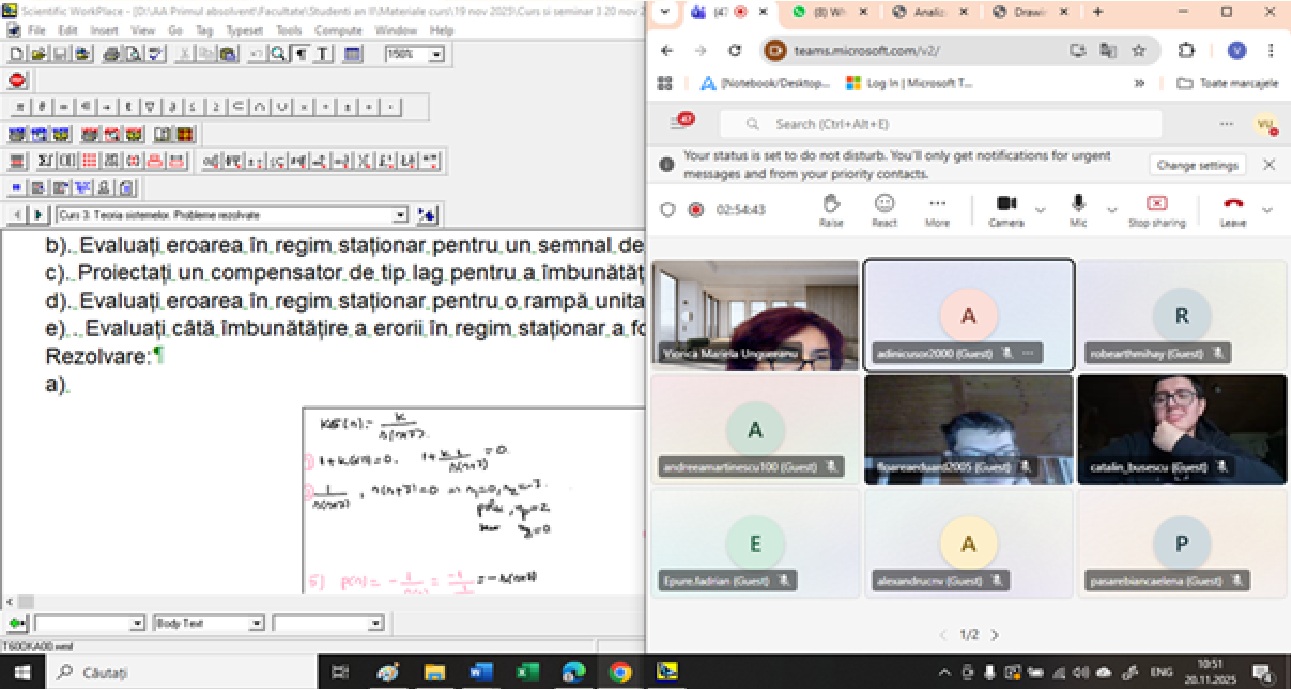Open the Compute menu

point(337,31)
